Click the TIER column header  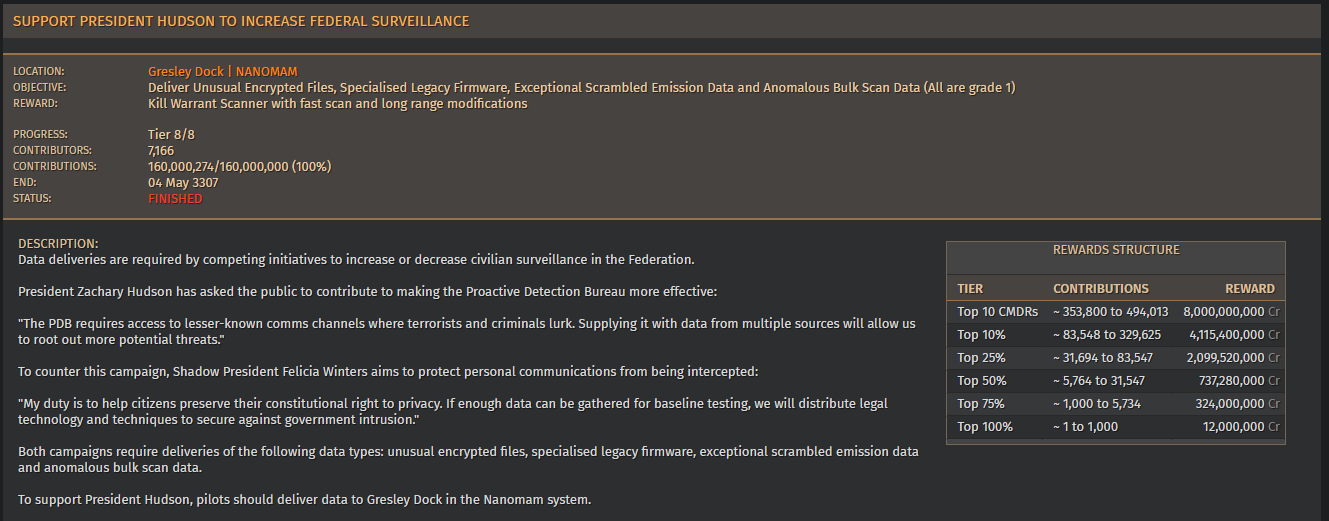pyautogui.click(x=970, y=288)
